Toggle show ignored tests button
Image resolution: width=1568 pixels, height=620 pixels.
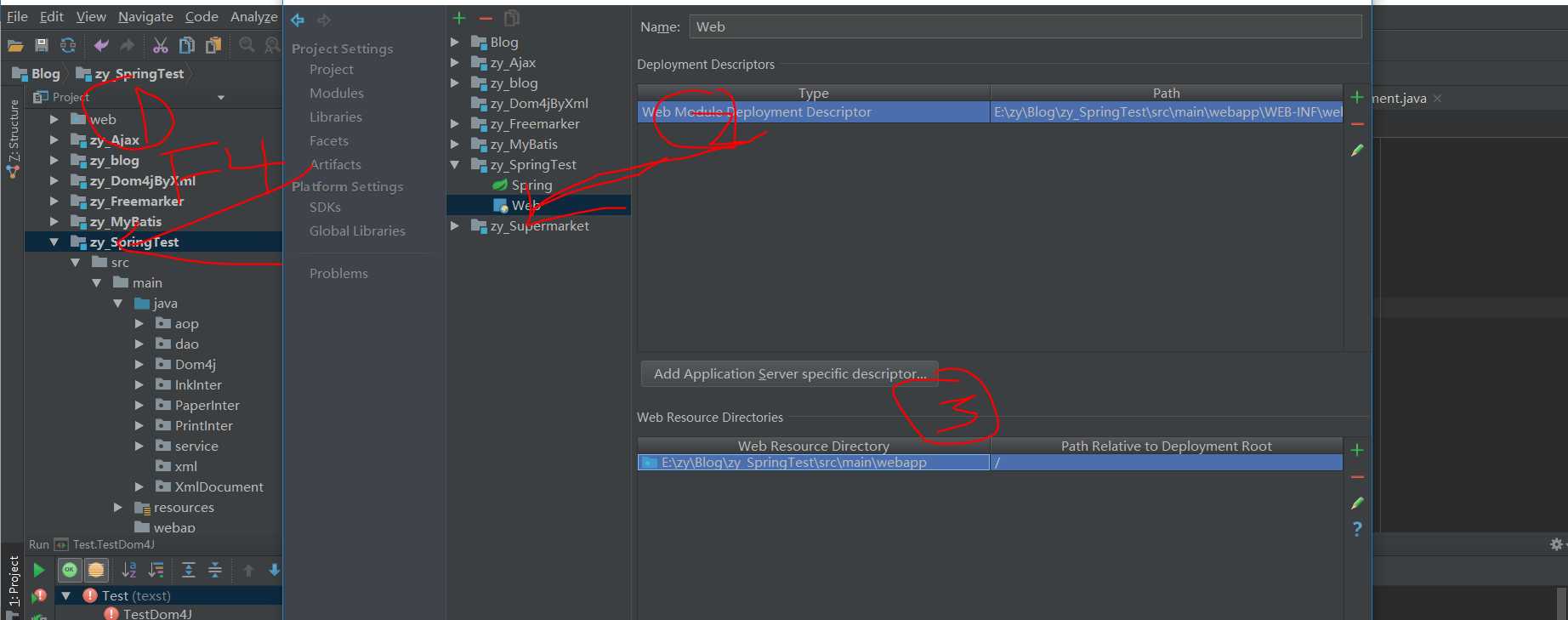click(x=96, y=570)
